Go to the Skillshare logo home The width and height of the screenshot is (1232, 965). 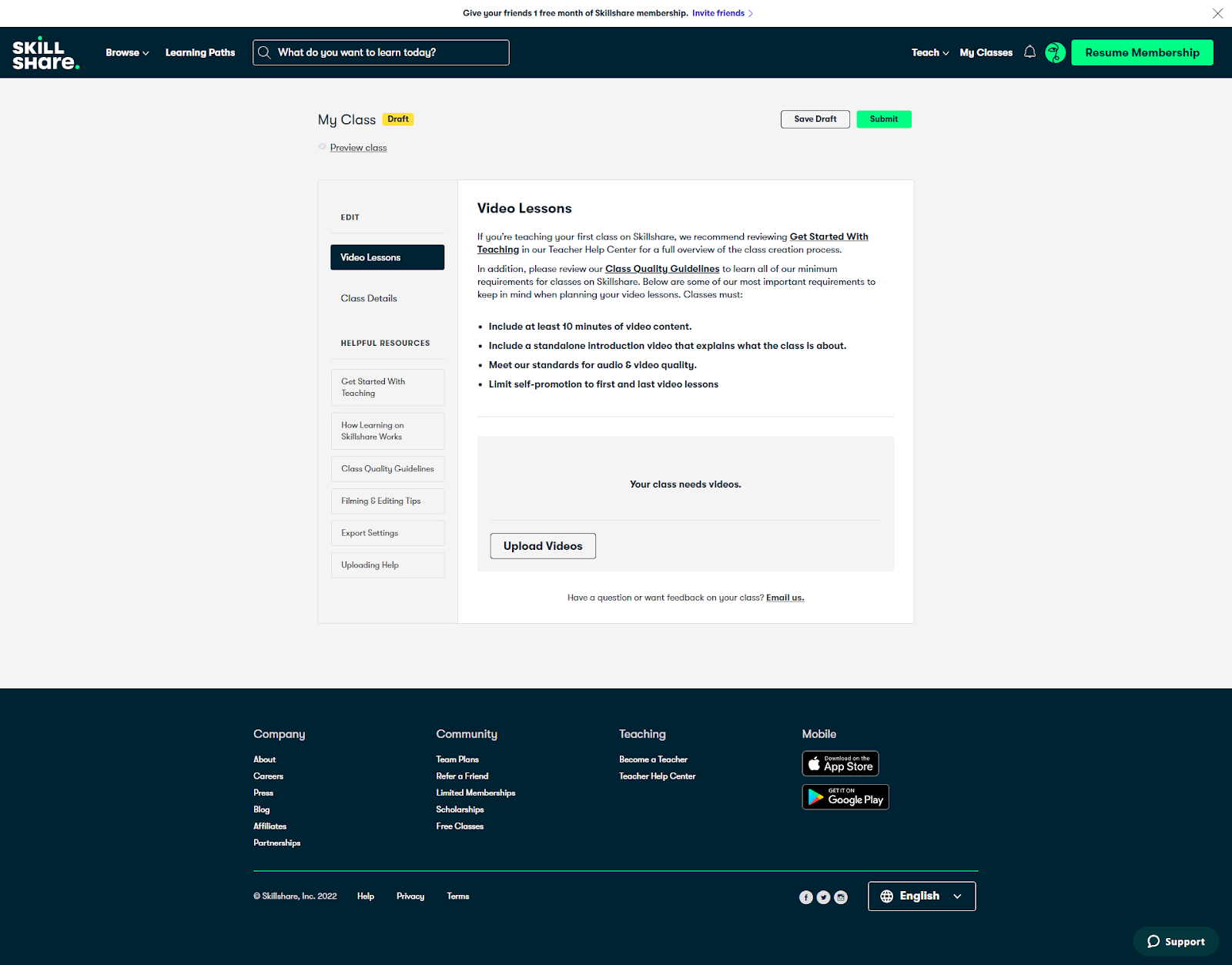click(46, 53)
